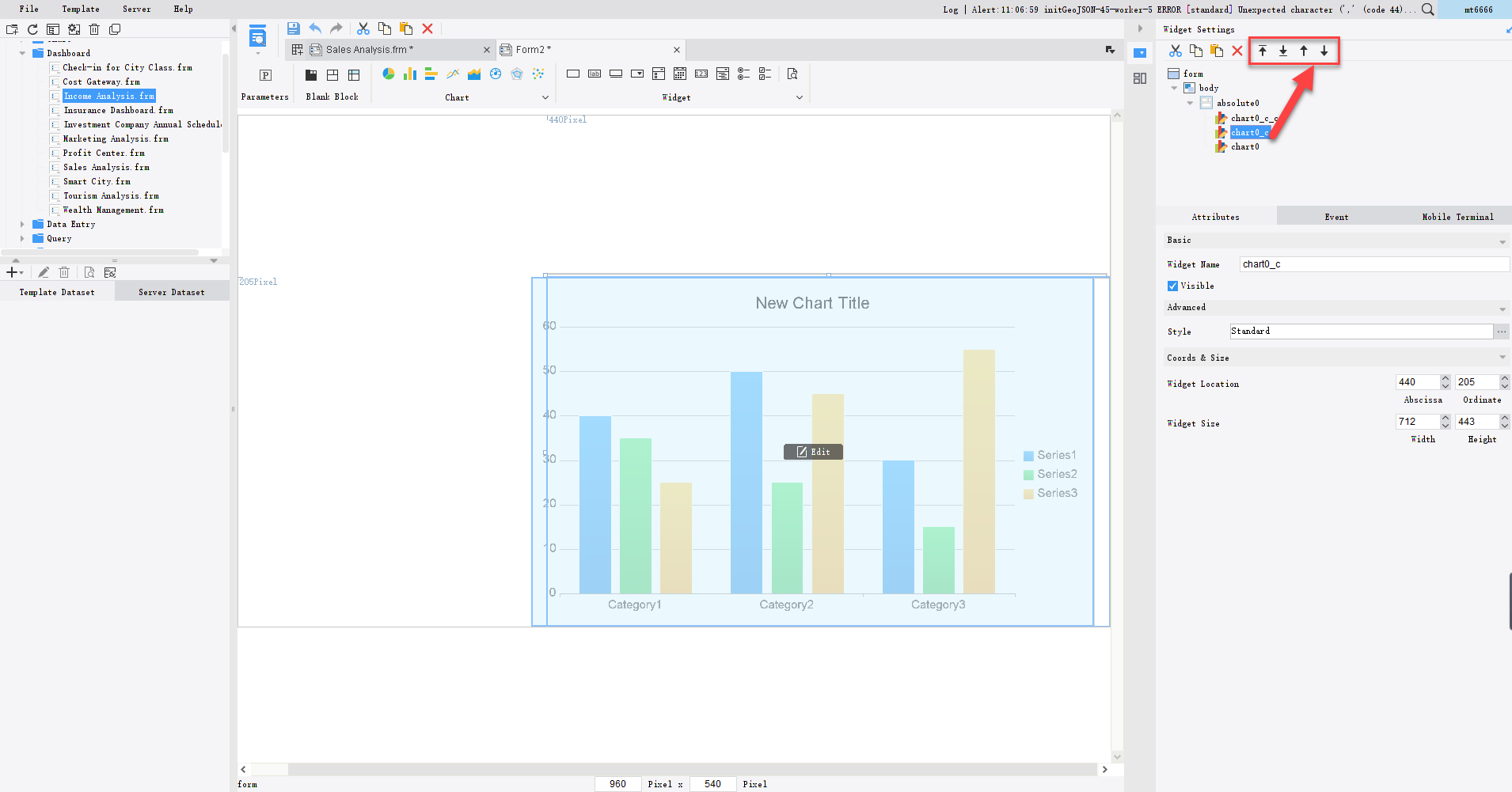Screen dimensions: 1512x792
Task: Add a number widget (123 icon)
Action: 701,74
